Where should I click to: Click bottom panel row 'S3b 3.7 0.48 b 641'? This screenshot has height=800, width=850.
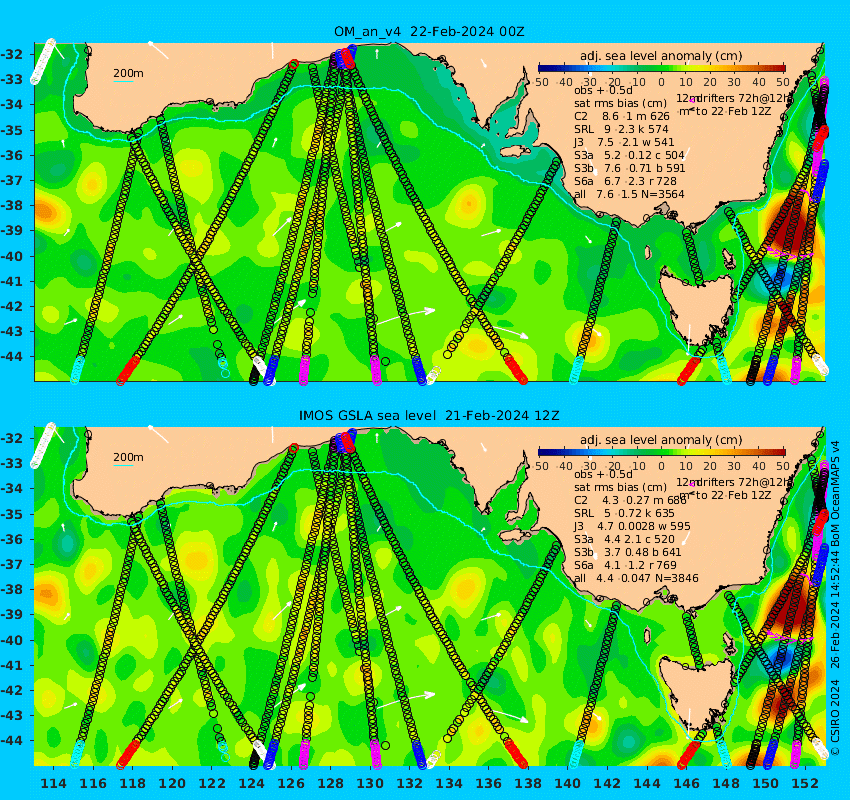pyautogui.click(x=627, y=552)
